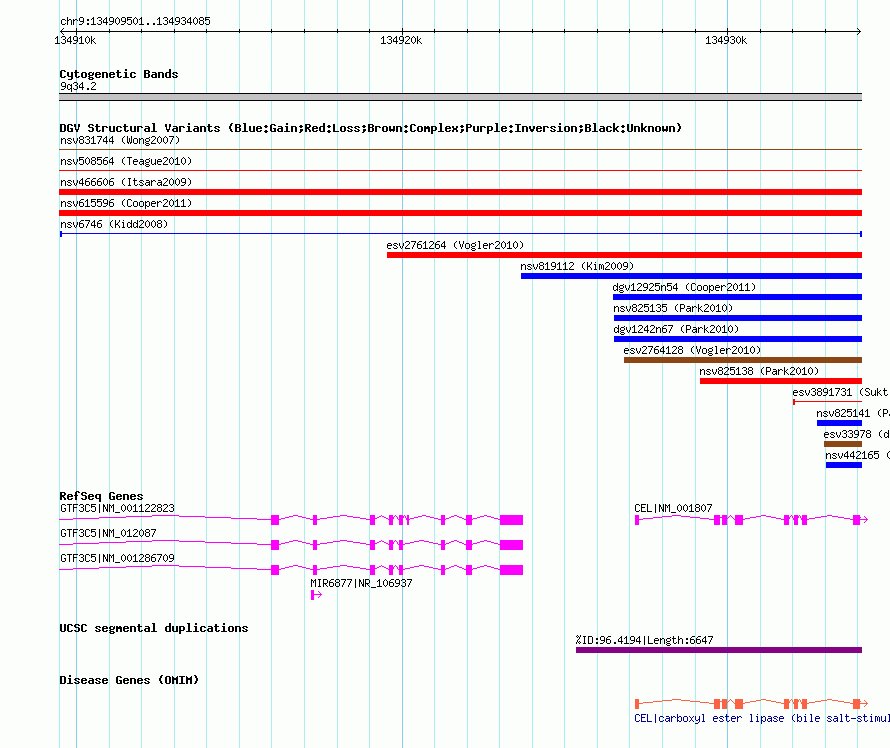The width and height of the screenshot is (890, 748).
Task: Open the RefSeq Genes track title
Action: click(x=101, y=496)
